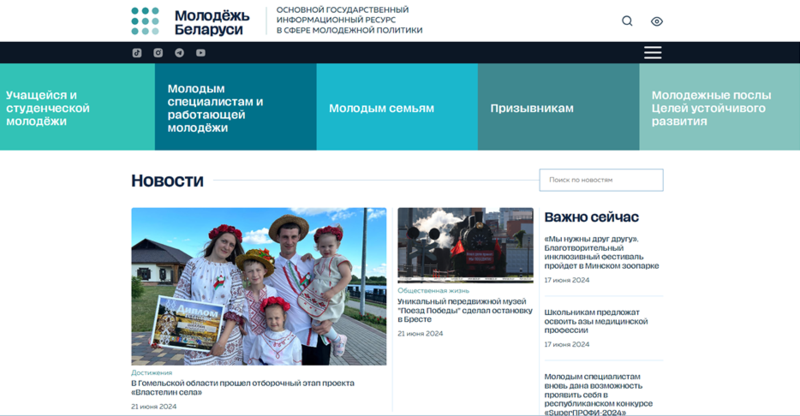800x416 pixels.
Task: Open «Мы нужны друг другу» festival article
Action: (x=602, y=252)
